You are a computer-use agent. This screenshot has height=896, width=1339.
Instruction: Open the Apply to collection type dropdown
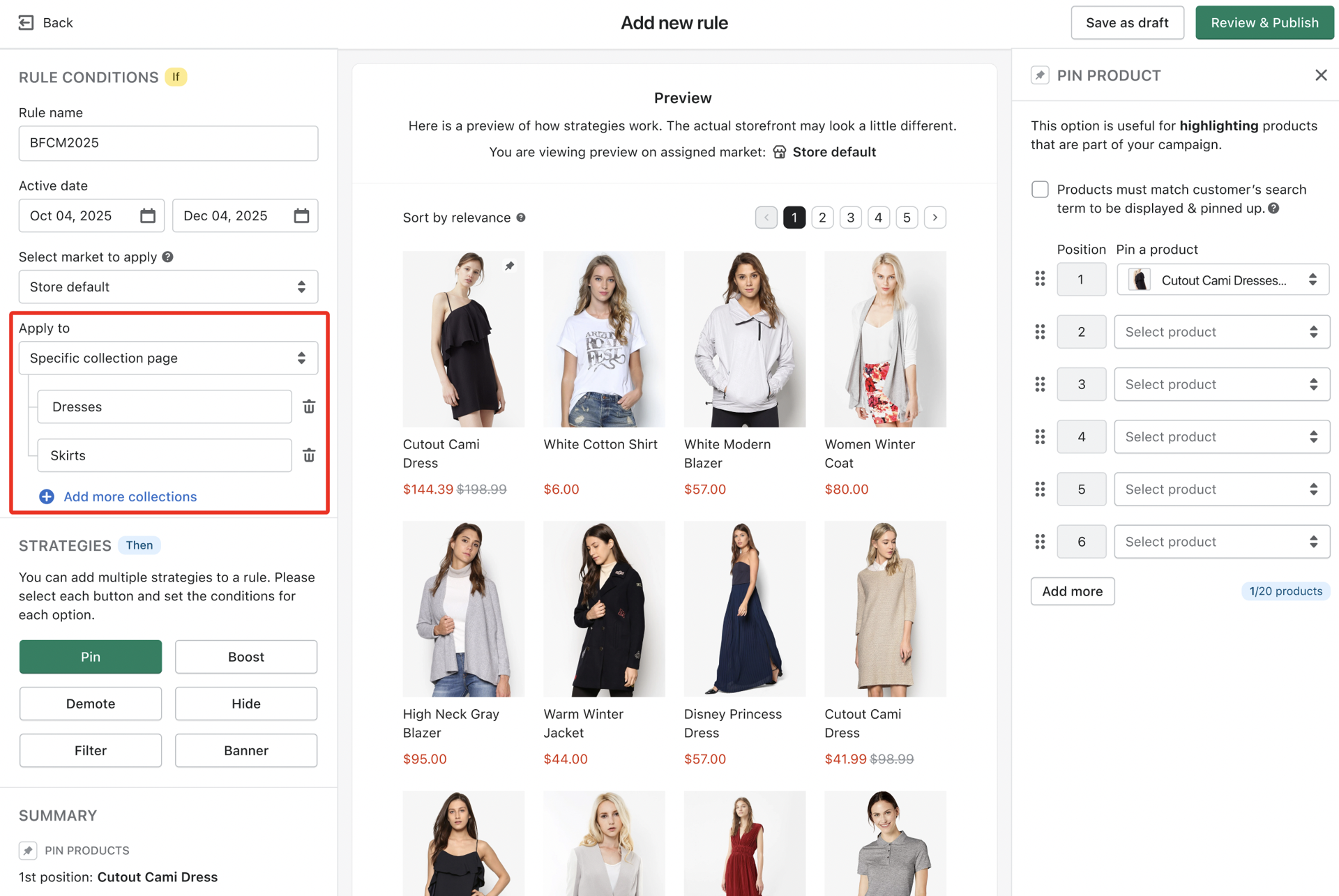click(167, 358)
